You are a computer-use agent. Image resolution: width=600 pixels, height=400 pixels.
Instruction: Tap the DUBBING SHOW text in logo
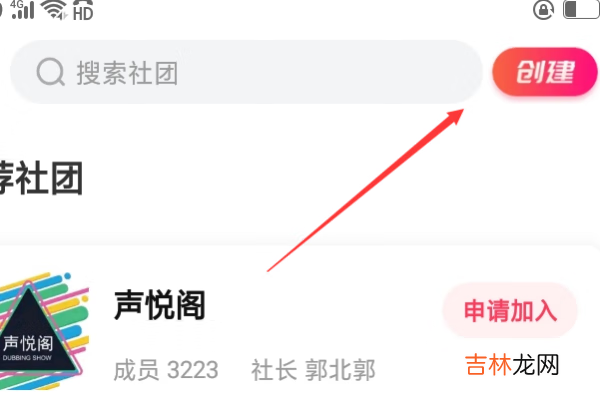[x=27, y=358]
